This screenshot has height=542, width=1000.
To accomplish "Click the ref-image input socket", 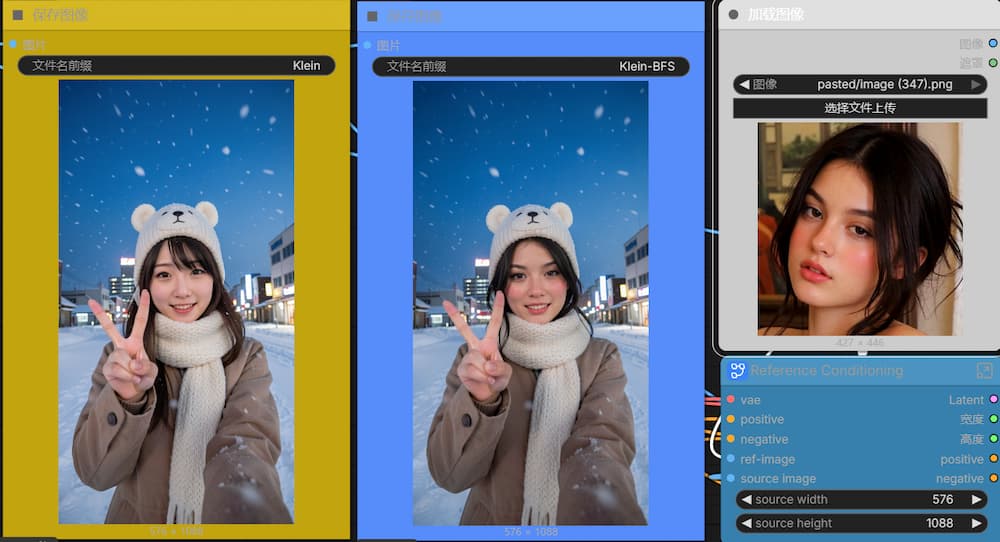I will point(731,459).
